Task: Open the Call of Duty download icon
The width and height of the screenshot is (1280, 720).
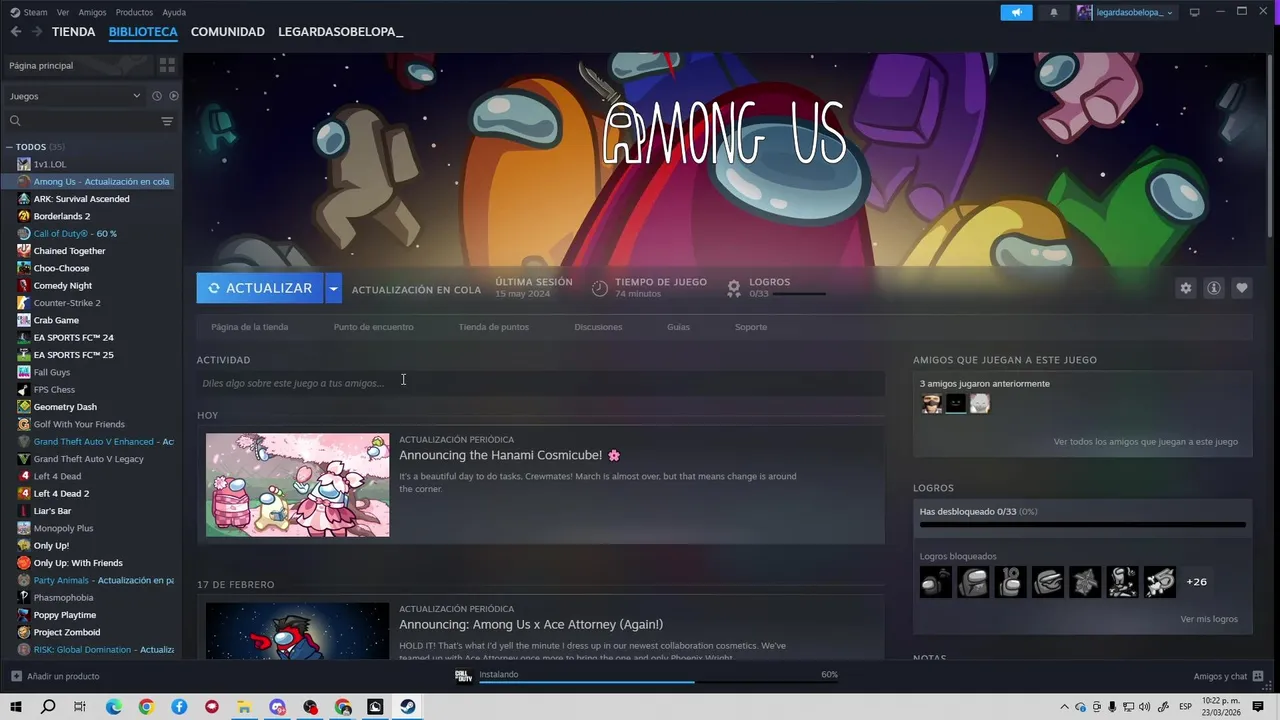Action: click(463, 676)
